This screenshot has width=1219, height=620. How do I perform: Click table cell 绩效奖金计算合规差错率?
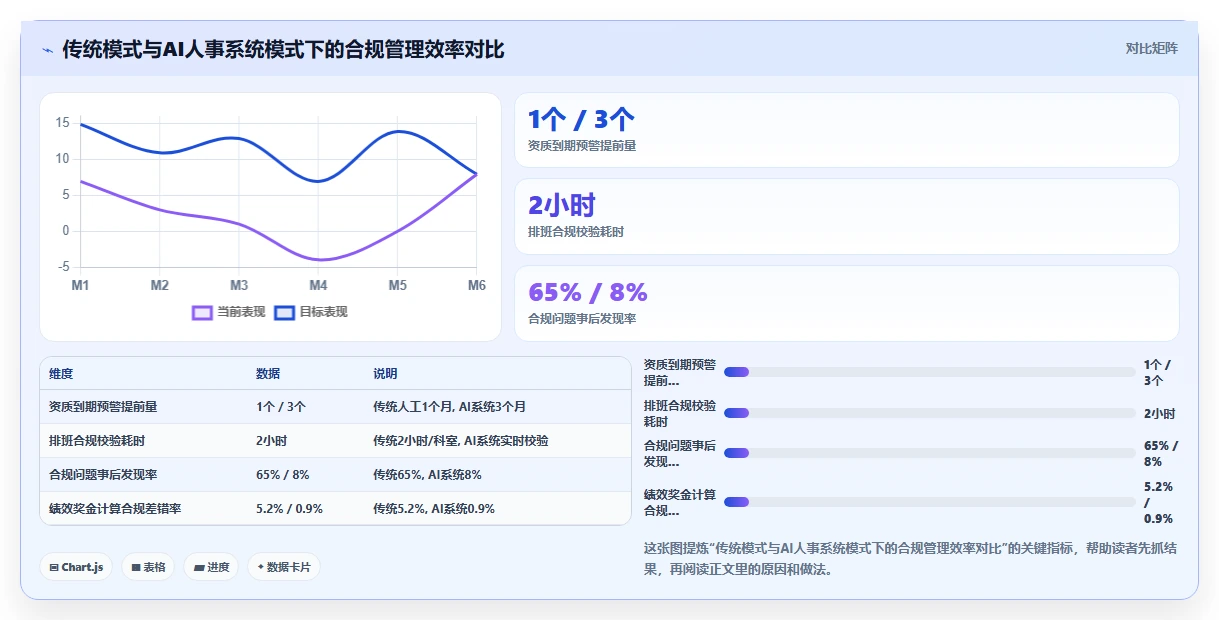tap(115, 509)
